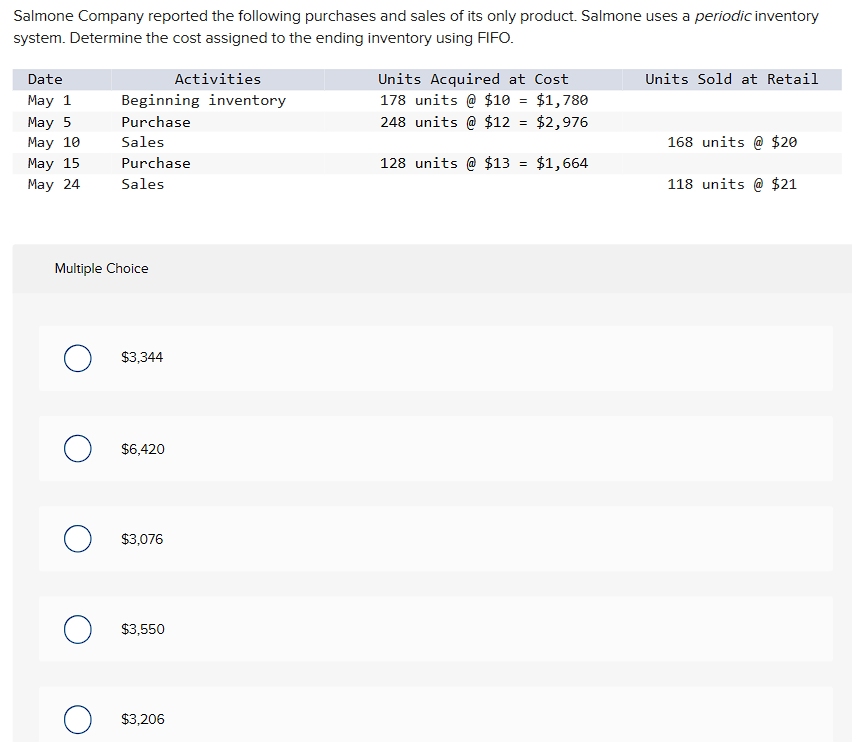The height and width of the screenshot is (742, 852).
Task: Click the Activities column header
Action: (x=217, y=79)
